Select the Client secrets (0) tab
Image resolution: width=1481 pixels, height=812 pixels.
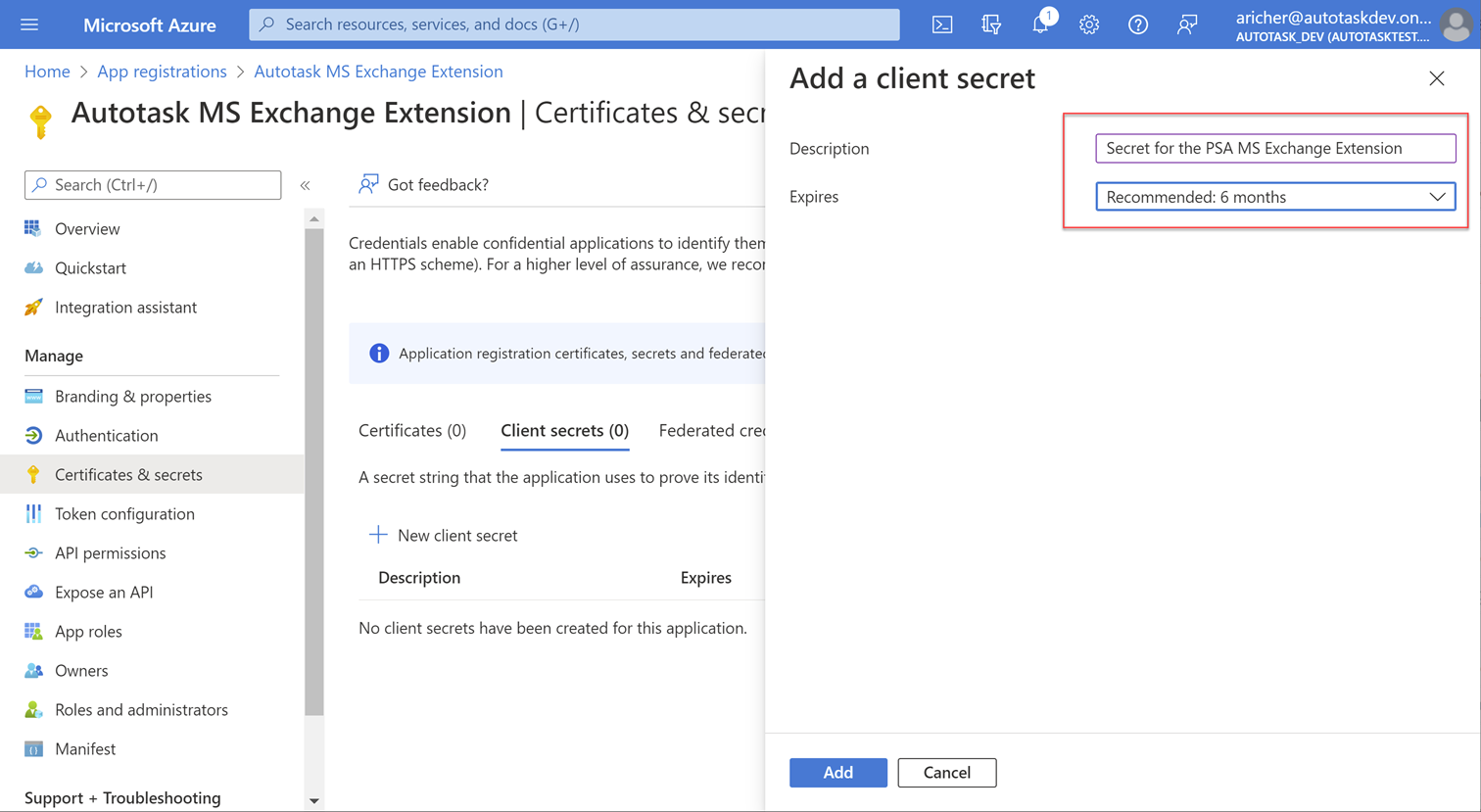pos(564,430)
